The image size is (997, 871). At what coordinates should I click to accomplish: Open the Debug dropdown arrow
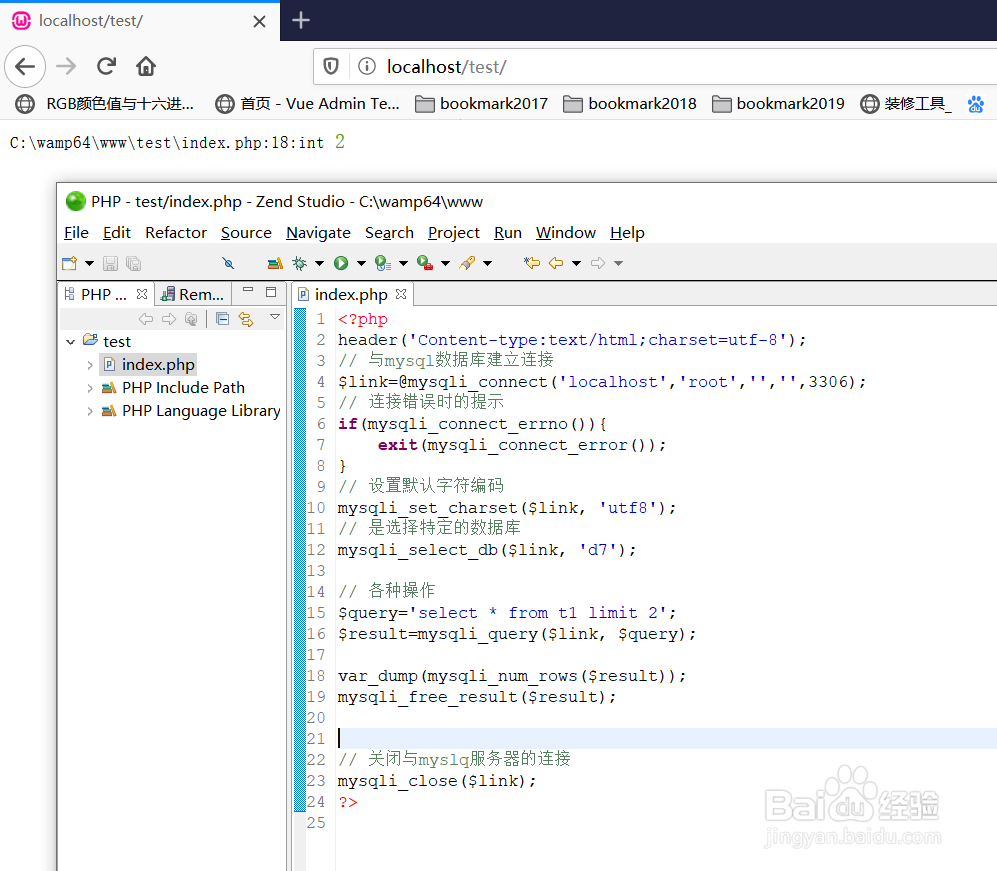pos(320,263)
